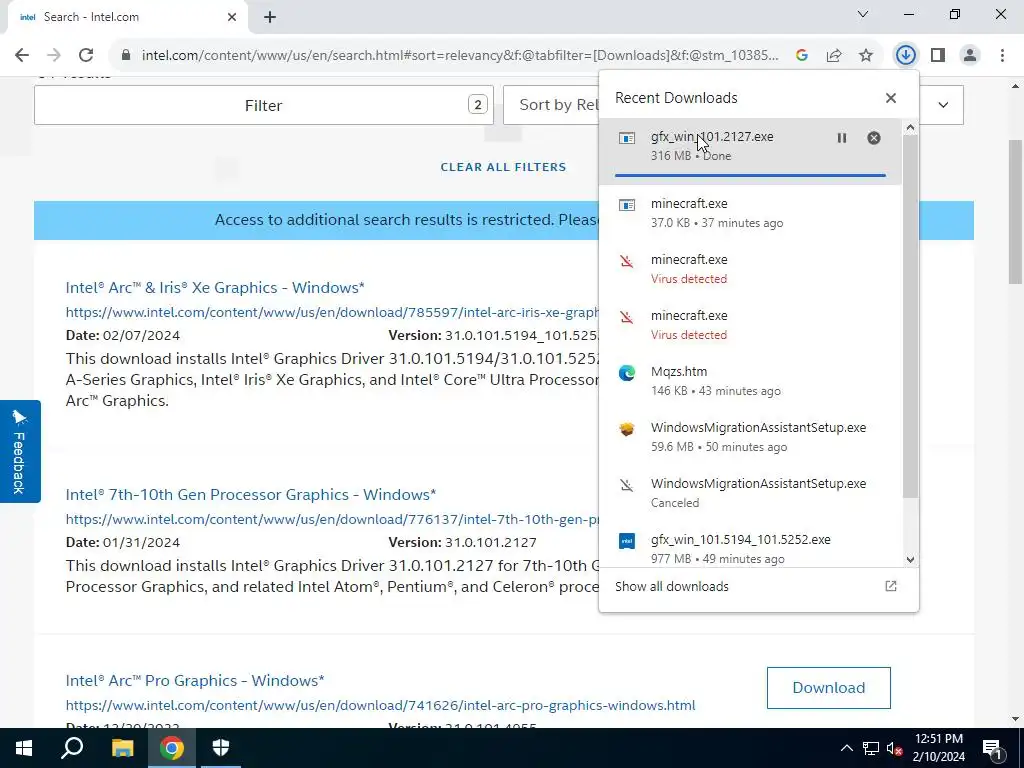Image resolution: width=1024 pixels, height=768 pixels.
Task: Click the forward navigation arrow
Action: click(x=54, y=56)
